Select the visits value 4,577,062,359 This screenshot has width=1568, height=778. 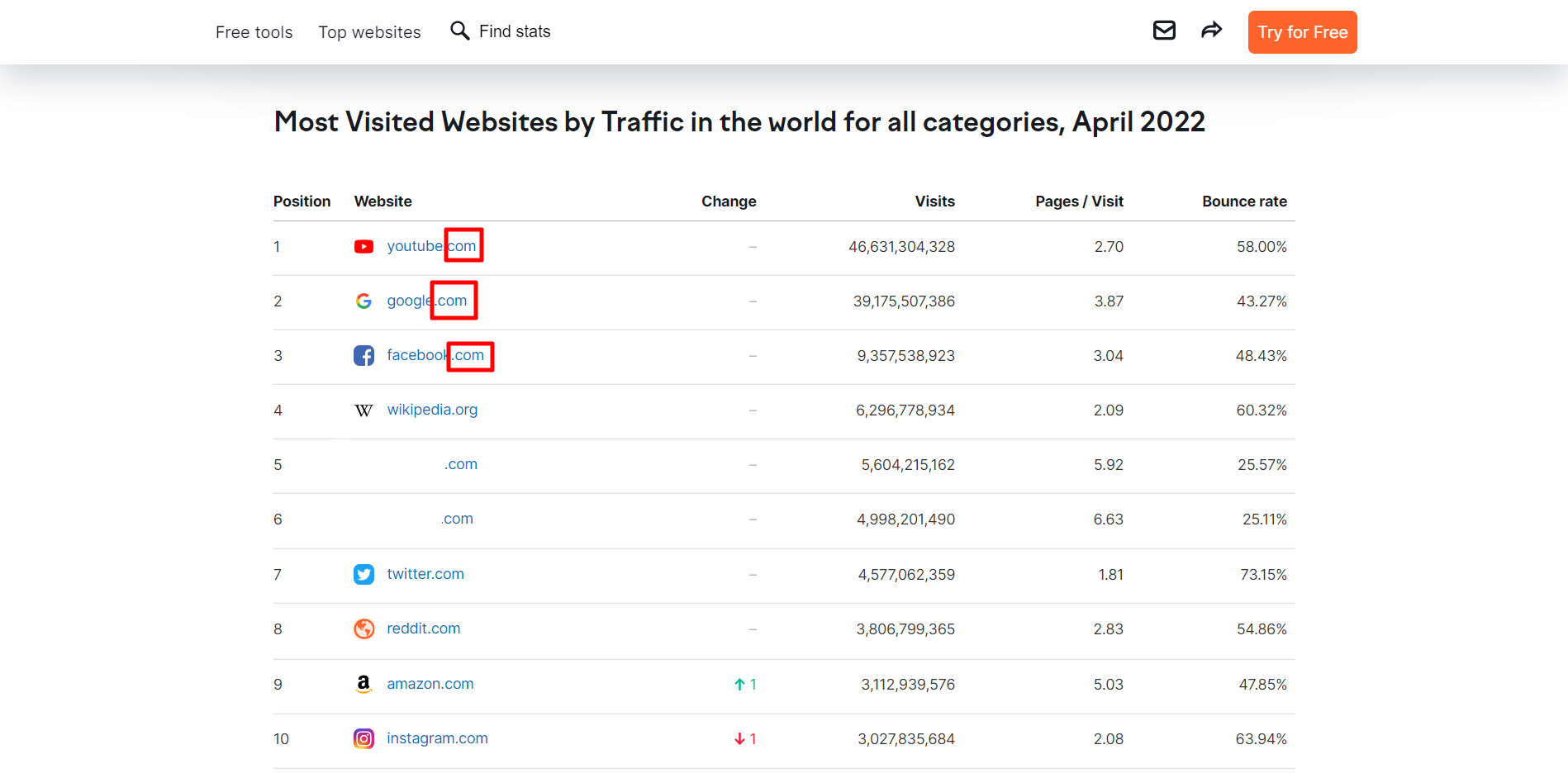click(906, 575)
